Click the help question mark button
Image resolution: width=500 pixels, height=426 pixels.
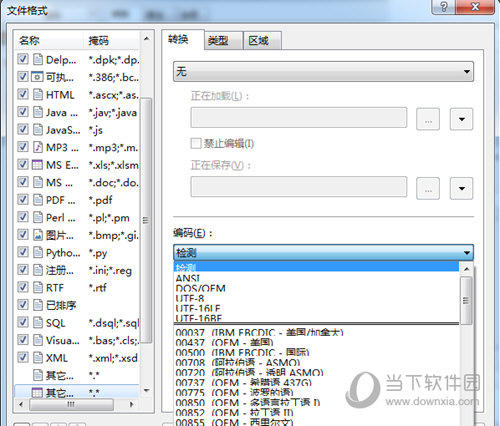click(x=444, y=7)
